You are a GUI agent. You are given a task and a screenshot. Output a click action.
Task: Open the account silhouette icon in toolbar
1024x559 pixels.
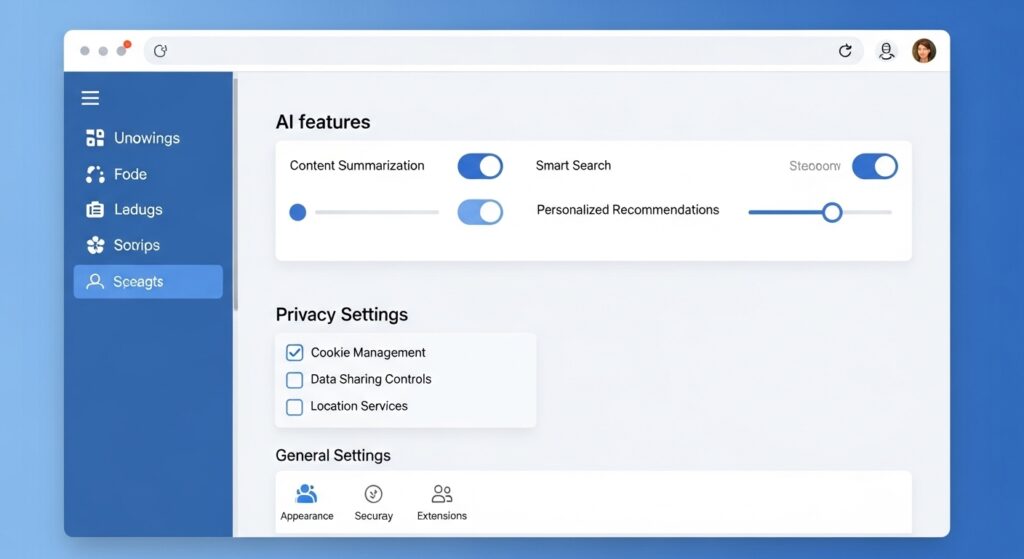[886, 51]
